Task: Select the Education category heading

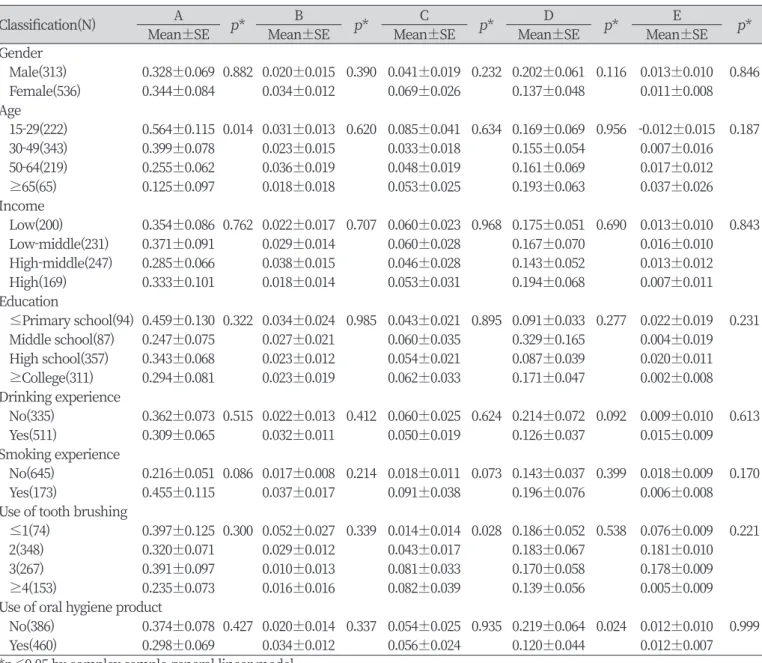Action: [29, 301]
